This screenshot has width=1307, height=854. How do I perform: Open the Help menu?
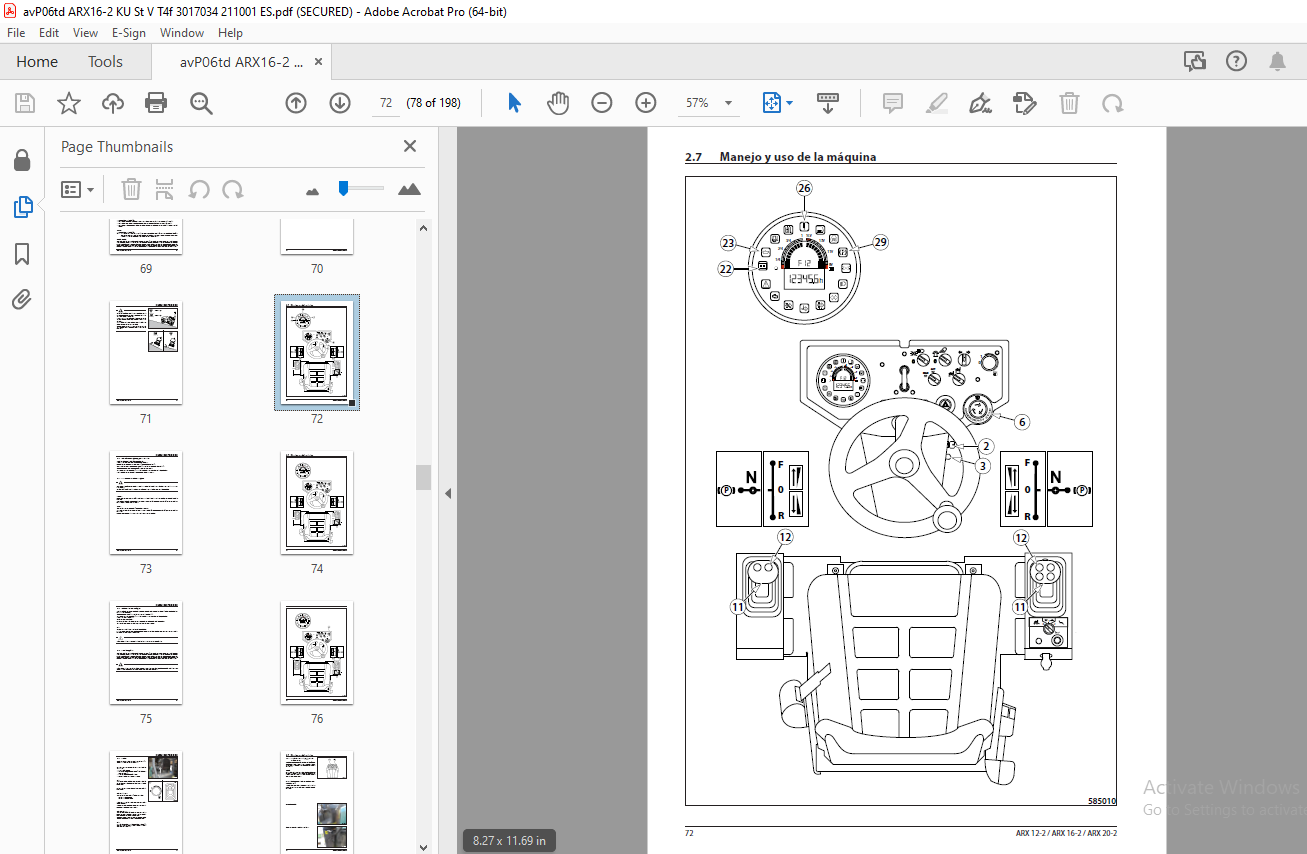[x=230, y=32]
